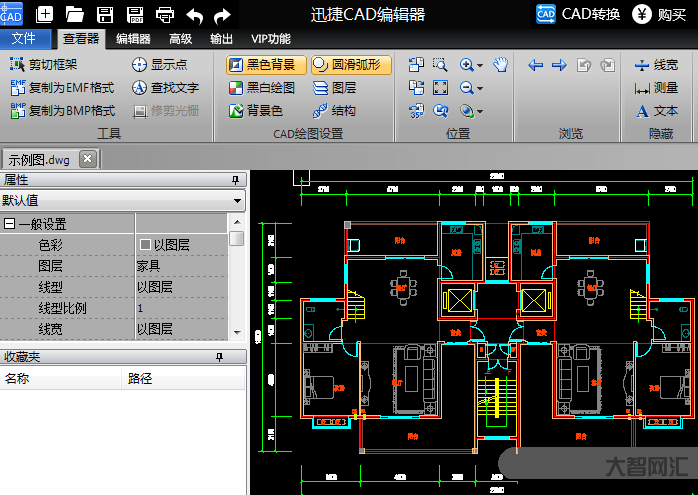Click the print icon in title bar

tap(165, 14)
